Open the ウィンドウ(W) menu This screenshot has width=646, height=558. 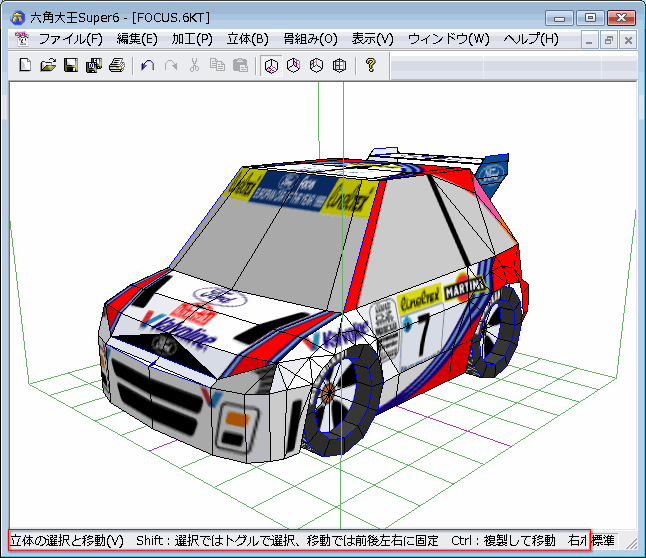click(x=449, y=39)
